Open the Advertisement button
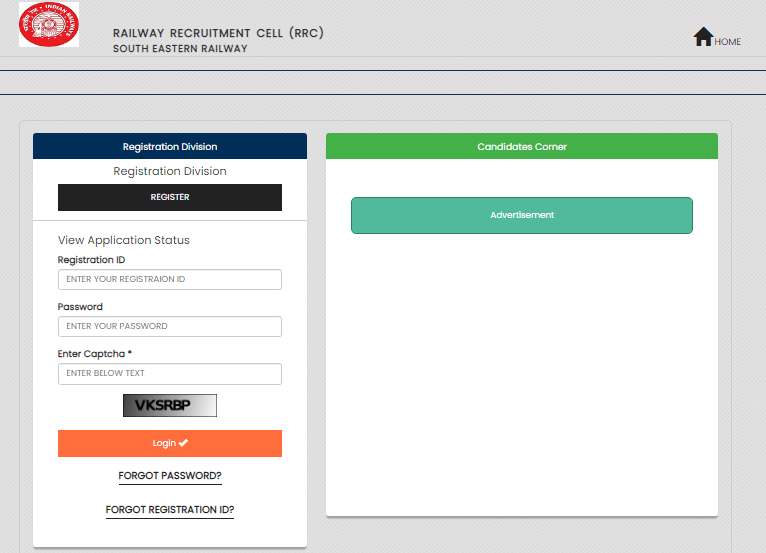This screenshot has height=553, width=766. pyautogui.click(x=522, y=216)
